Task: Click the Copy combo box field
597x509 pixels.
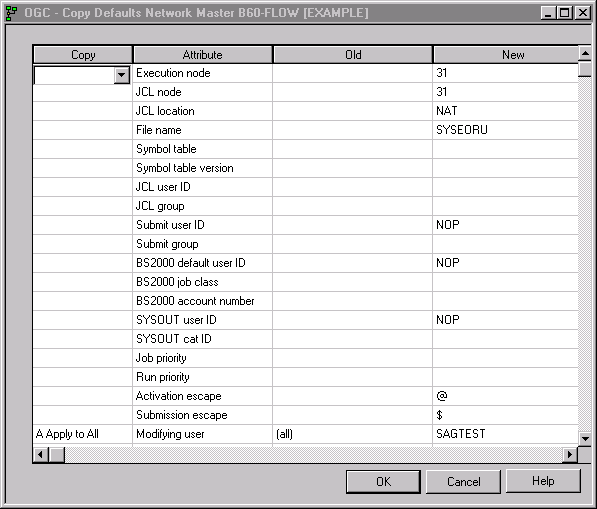Action: 82,75
